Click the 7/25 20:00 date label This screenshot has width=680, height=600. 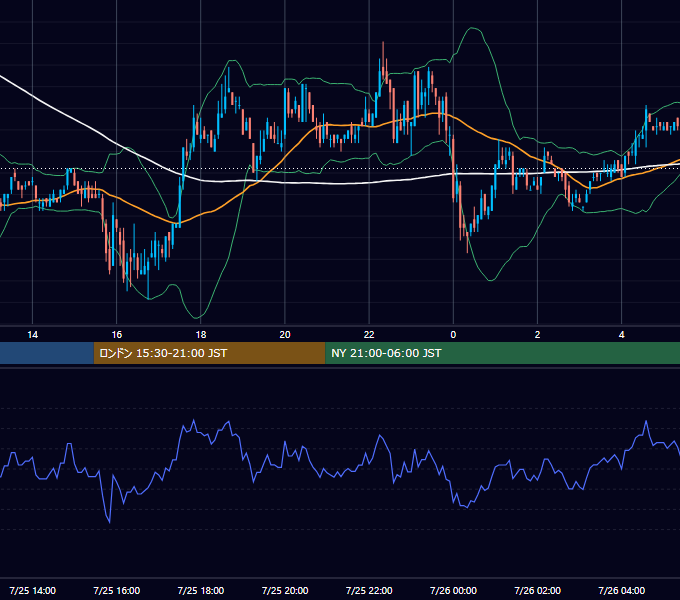tap(285, 590)
